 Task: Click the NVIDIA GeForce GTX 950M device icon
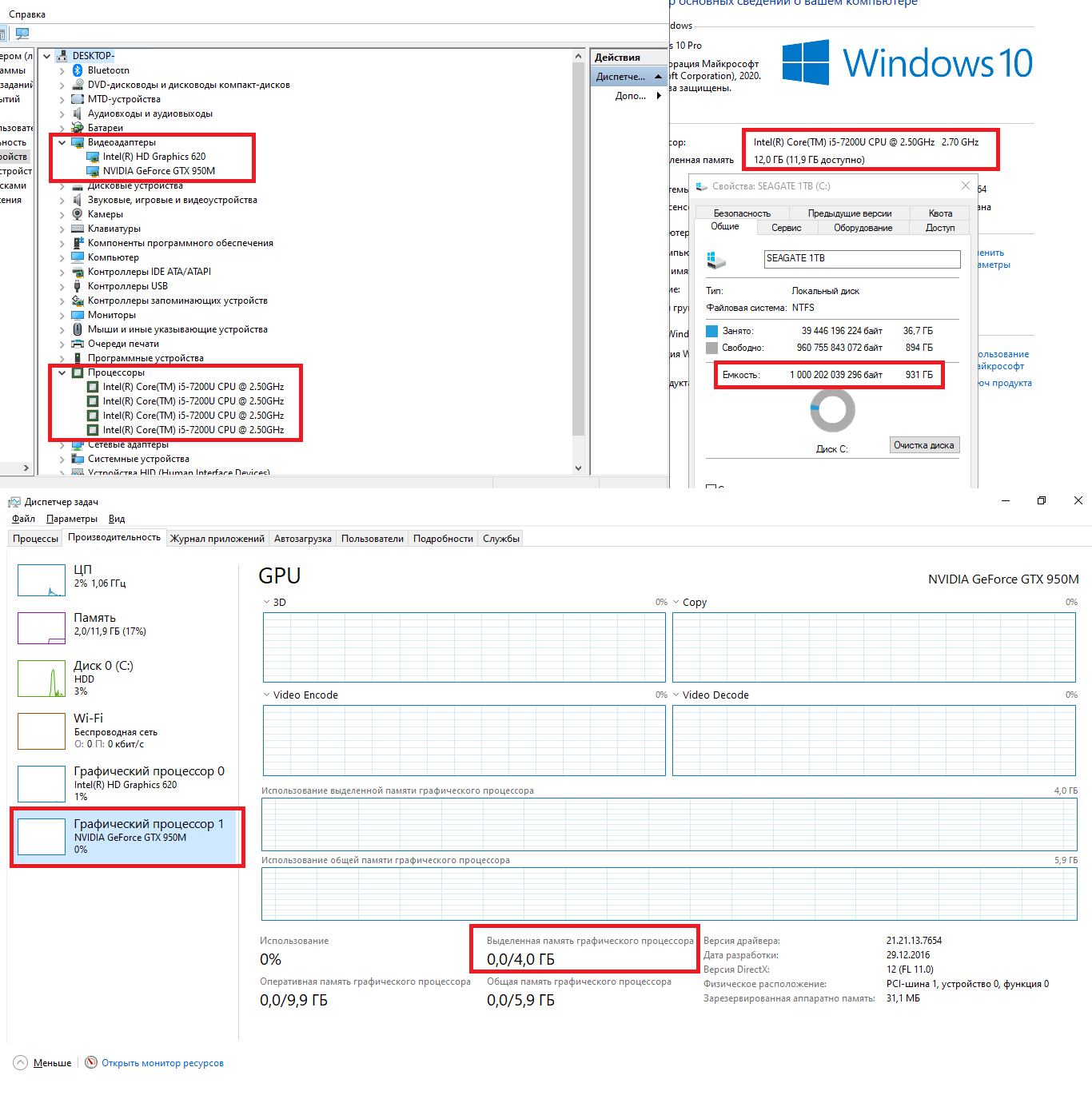pyautogui.click(x=93, y=171)
